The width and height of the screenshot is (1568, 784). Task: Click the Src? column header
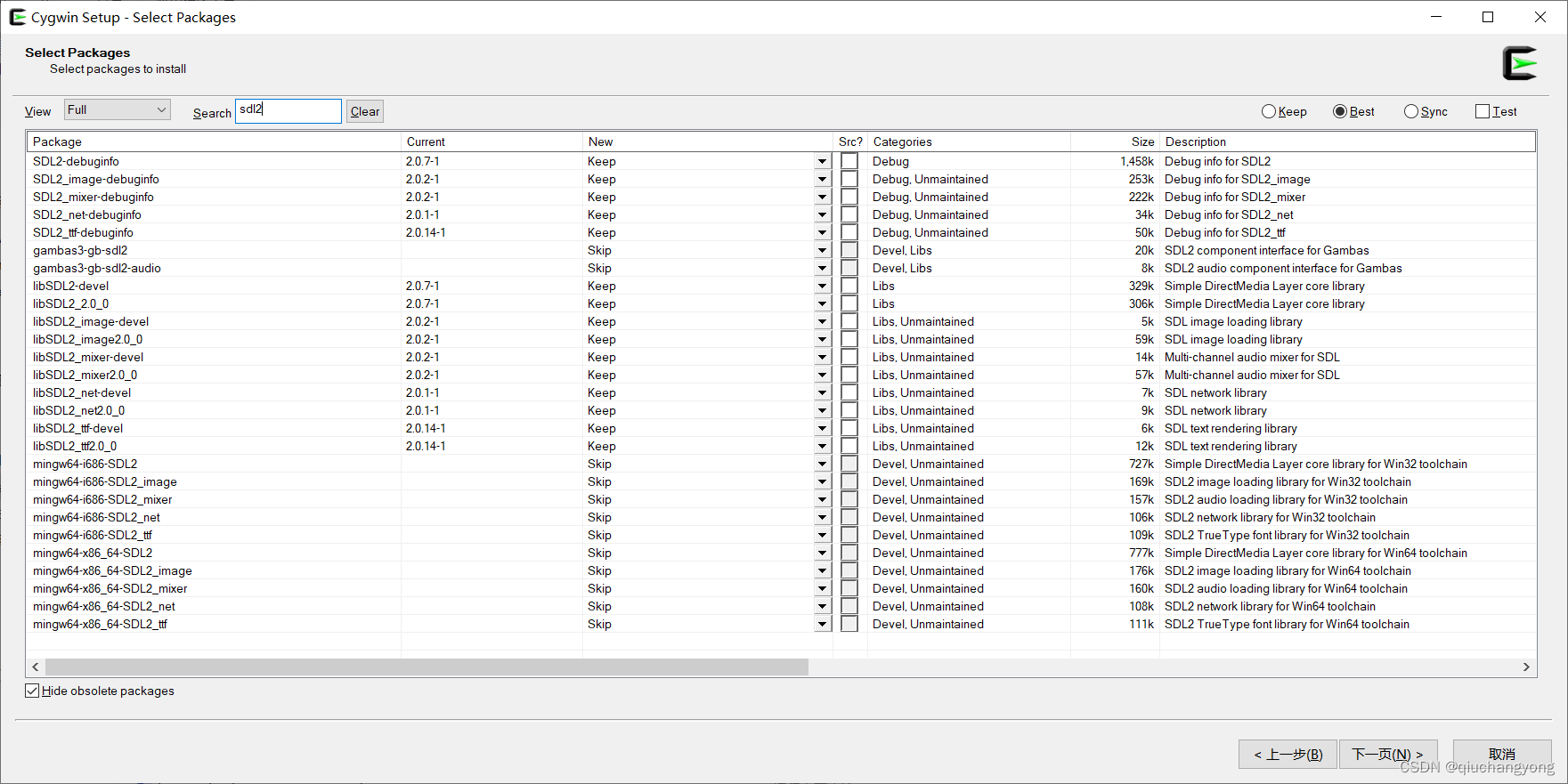(x=850, y=141)
